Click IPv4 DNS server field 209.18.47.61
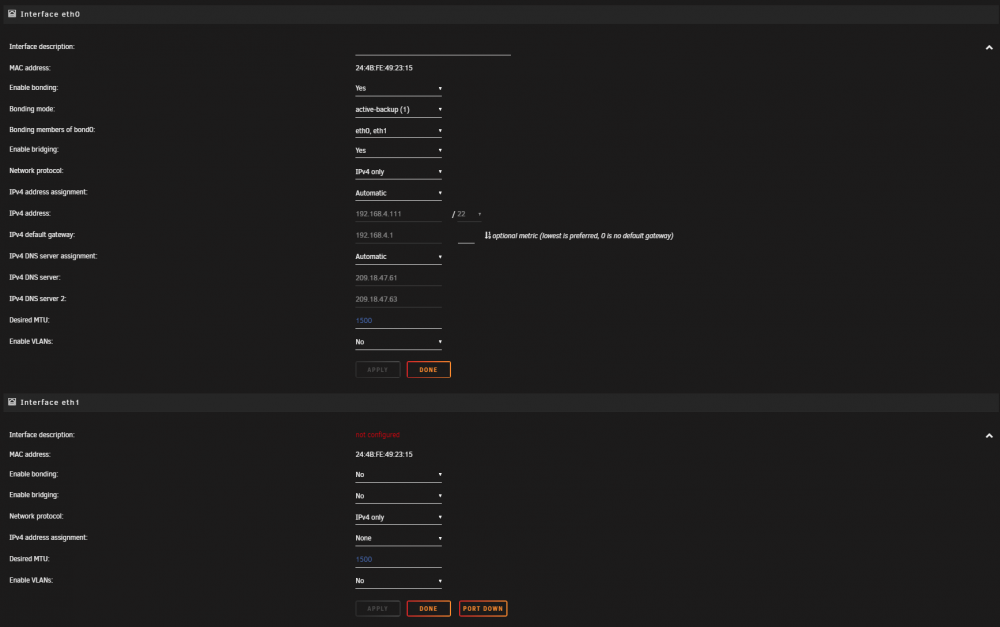Screen dimensions: 1000x627 point(399,278)
